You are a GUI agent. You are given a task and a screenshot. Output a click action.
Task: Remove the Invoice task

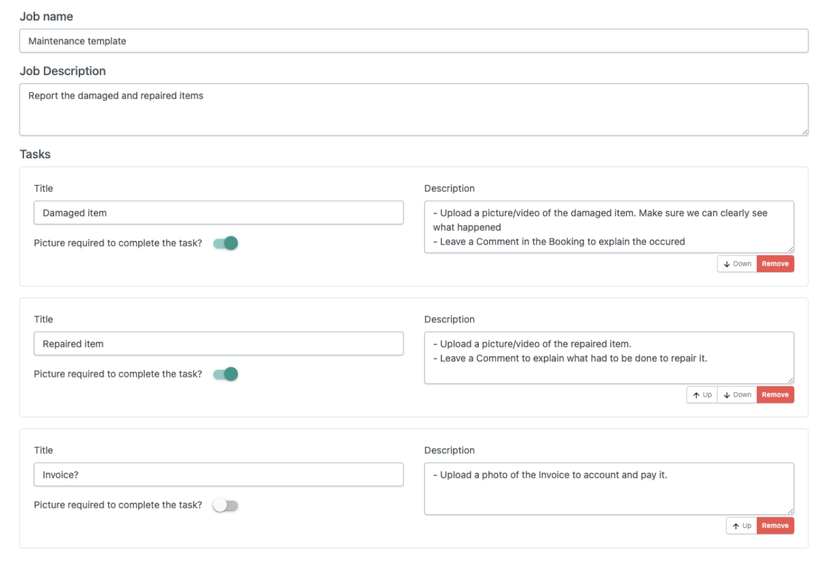(775, 526)
